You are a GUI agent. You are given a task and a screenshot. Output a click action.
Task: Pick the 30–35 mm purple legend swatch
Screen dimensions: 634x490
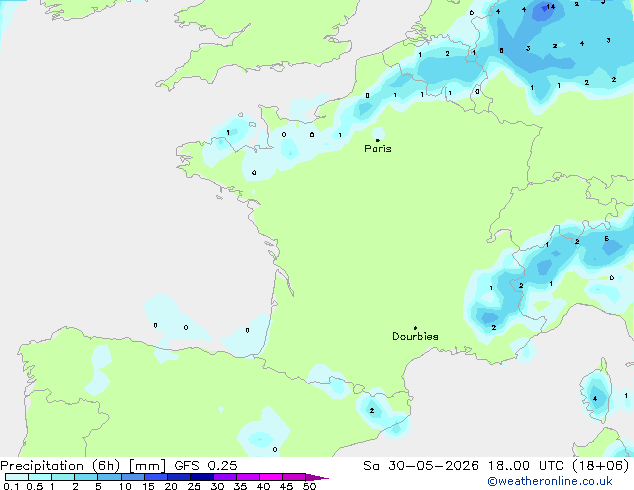pyautogui.click(x=225, y=477)
